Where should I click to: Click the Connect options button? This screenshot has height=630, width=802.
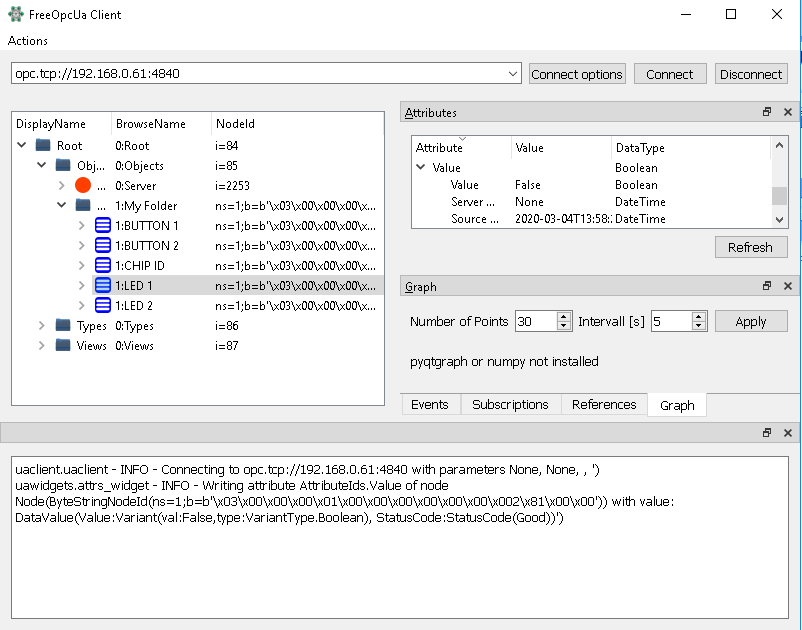click(x=577, y=74)
